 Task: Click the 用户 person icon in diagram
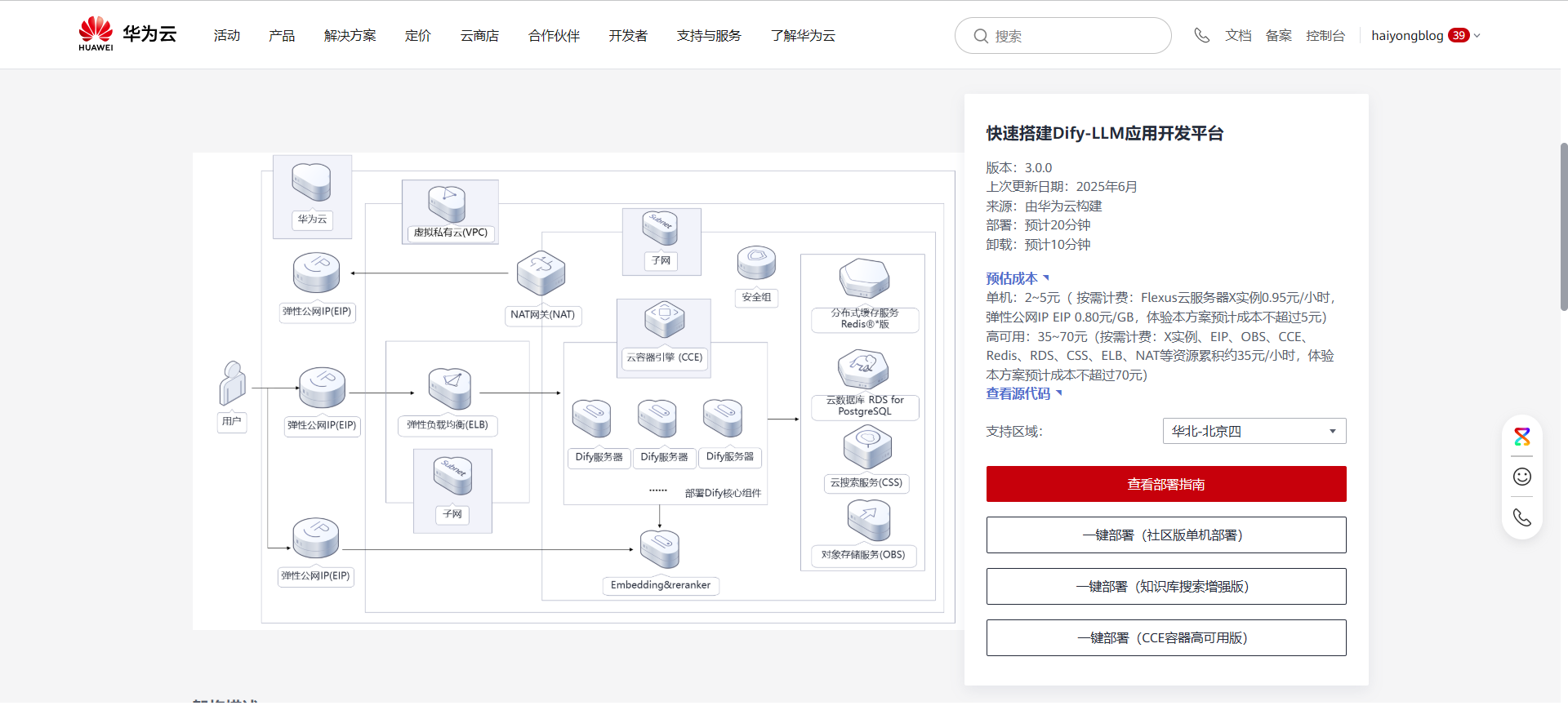pos(233,383)
